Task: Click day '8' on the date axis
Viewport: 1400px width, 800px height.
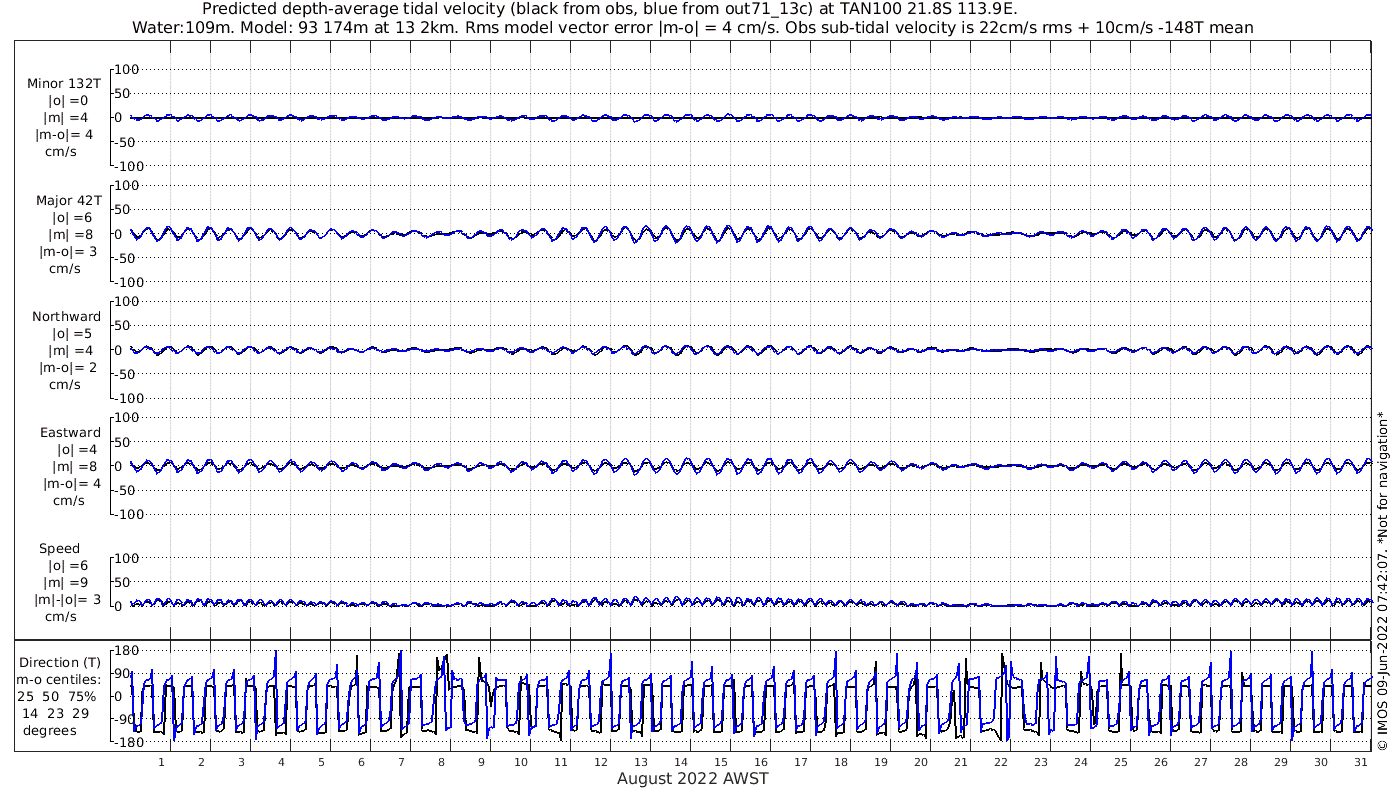Action: pos(441,762)
